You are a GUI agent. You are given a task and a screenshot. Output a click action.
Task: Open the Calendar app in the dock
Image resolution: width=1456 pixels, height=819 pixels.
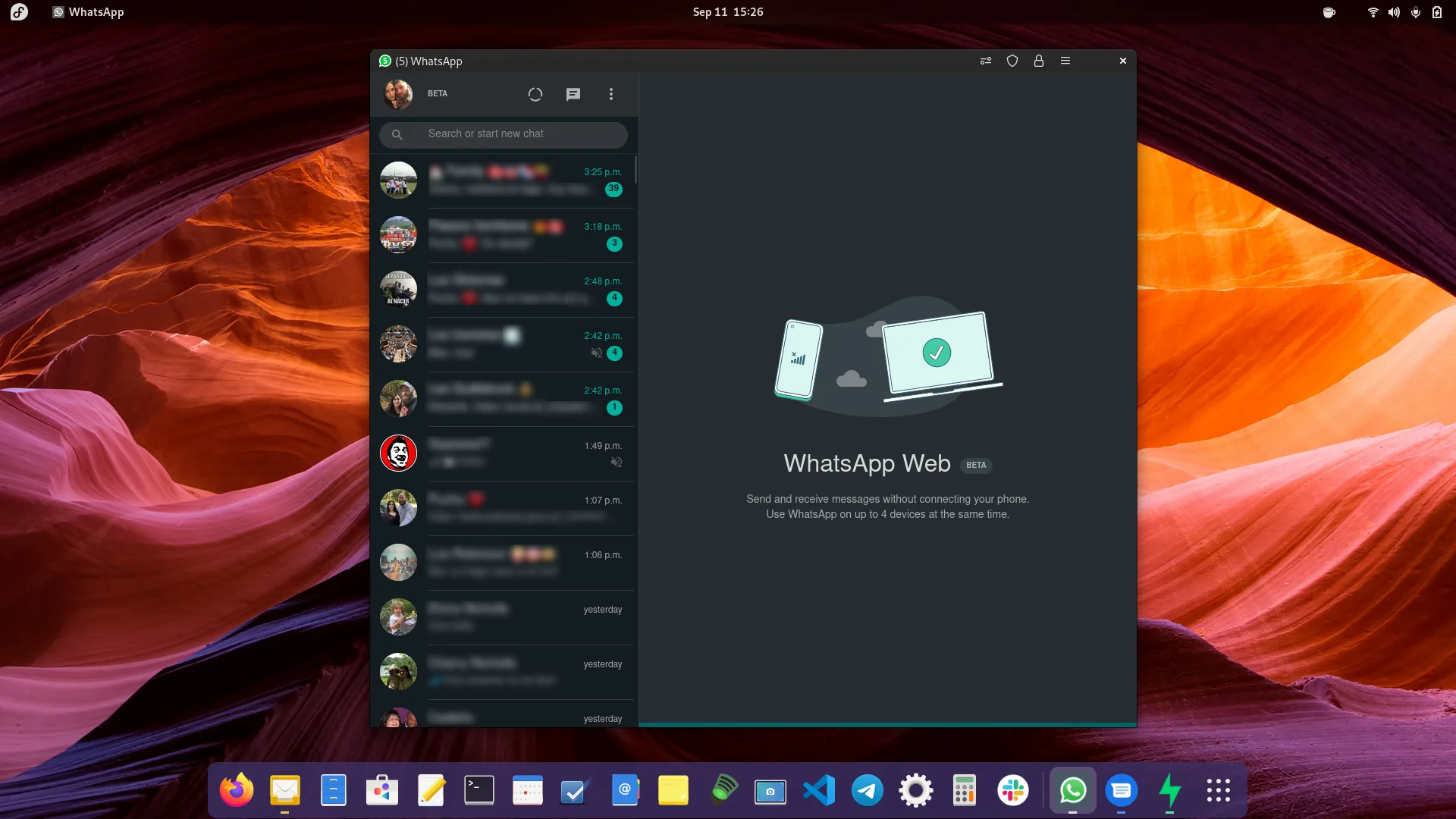(528, 790)
